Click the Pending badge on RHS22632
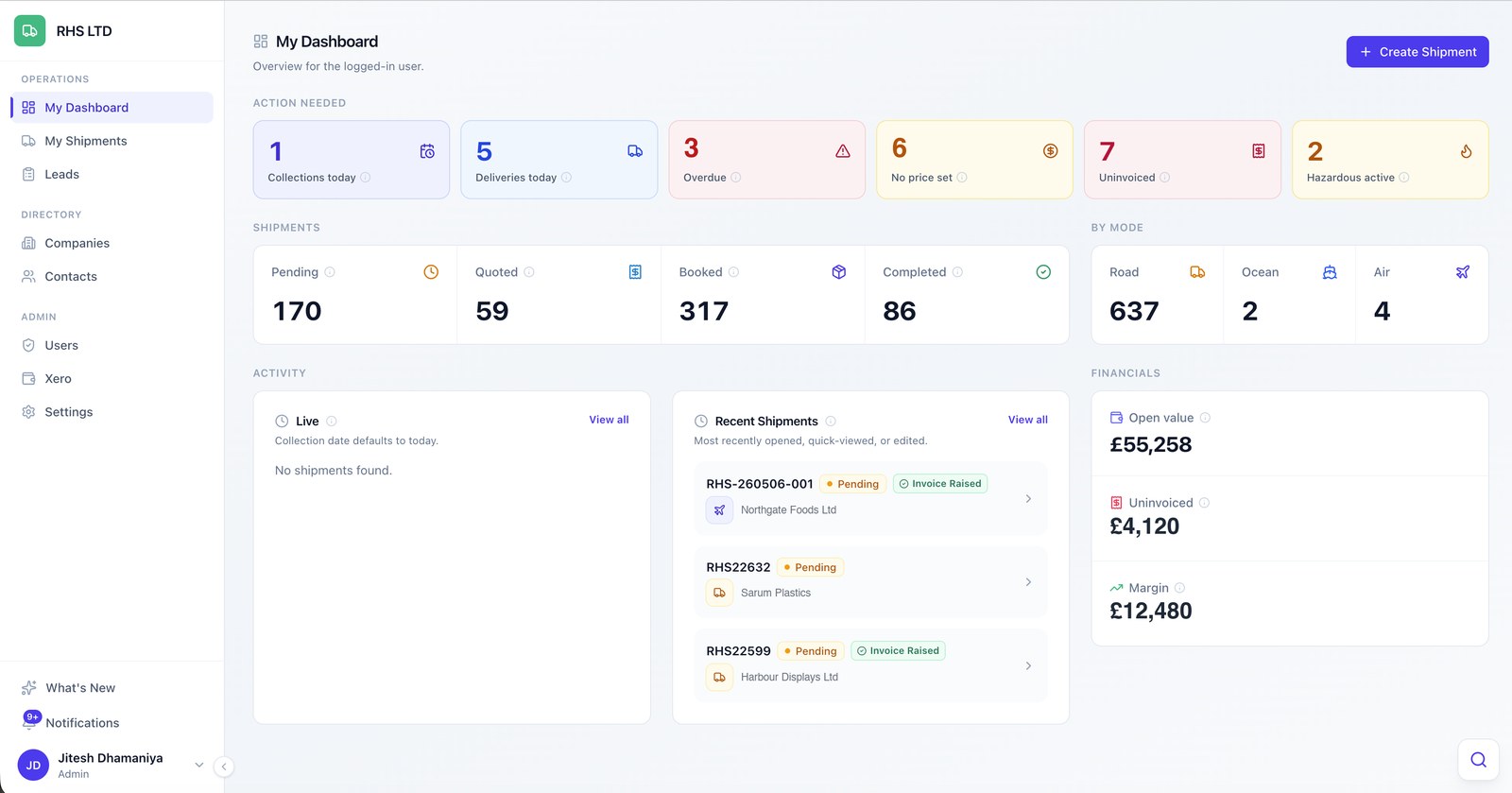 click(x=811, y=567)
